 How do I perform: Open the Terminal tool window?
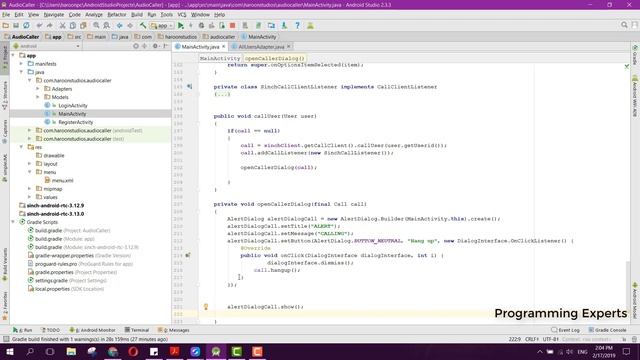tap(137, 330)
